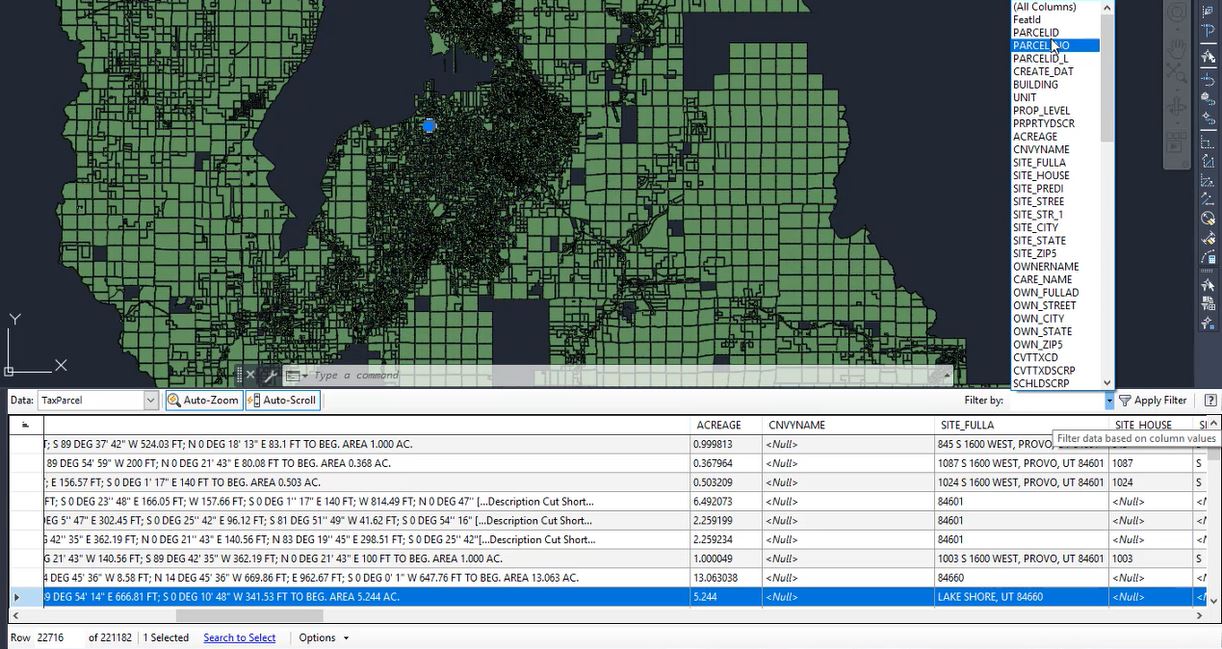Viewport: 1222px width, 649px height.
Task: Click the Search to Select link
Action: (239, 637)
